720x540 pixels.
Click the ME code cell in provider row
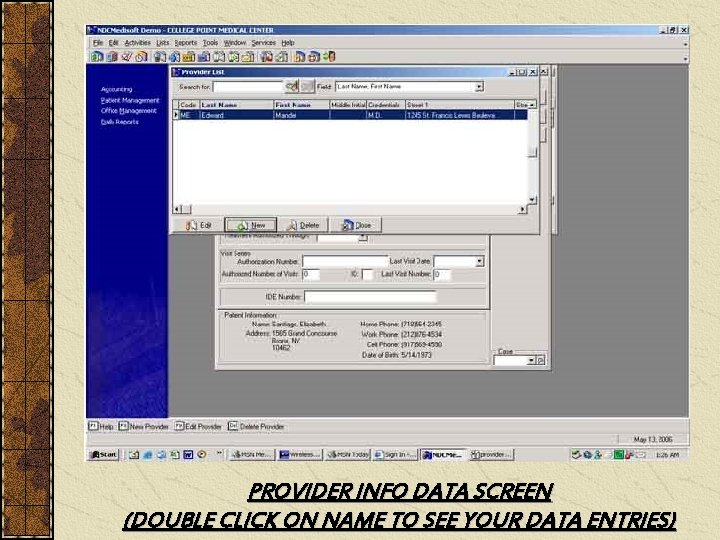tap(189, 115)
